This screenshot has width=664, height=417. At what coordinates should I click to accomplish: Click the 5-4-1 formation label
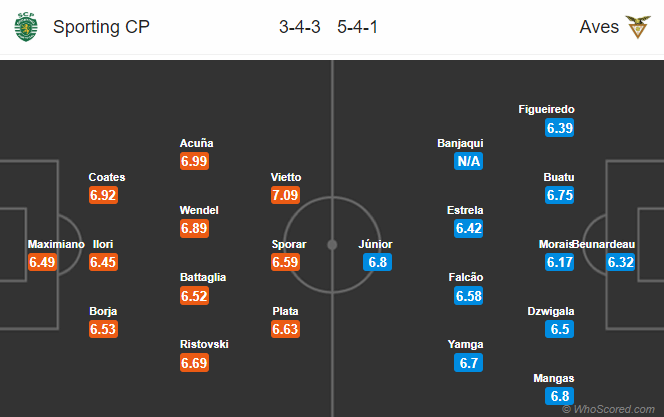(357, 27)
